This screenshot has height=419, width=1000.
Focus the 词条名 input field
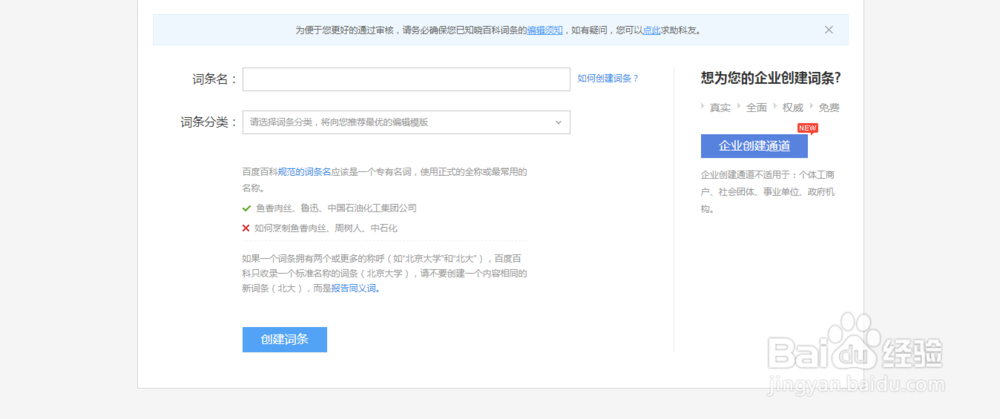(x=406, y=79)
